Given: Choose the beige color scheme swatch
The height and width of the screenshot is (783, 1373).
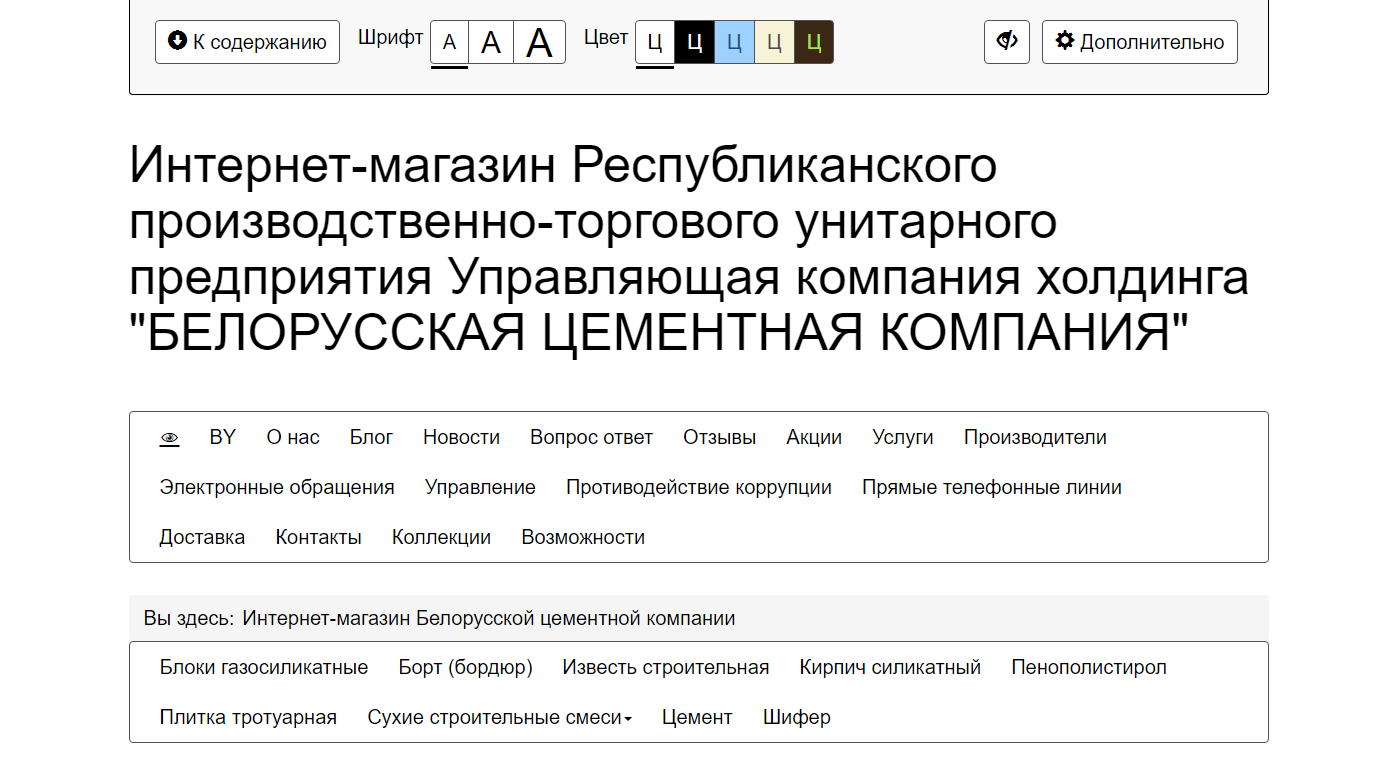Looking at the screenshot, I should coord(774,42).
